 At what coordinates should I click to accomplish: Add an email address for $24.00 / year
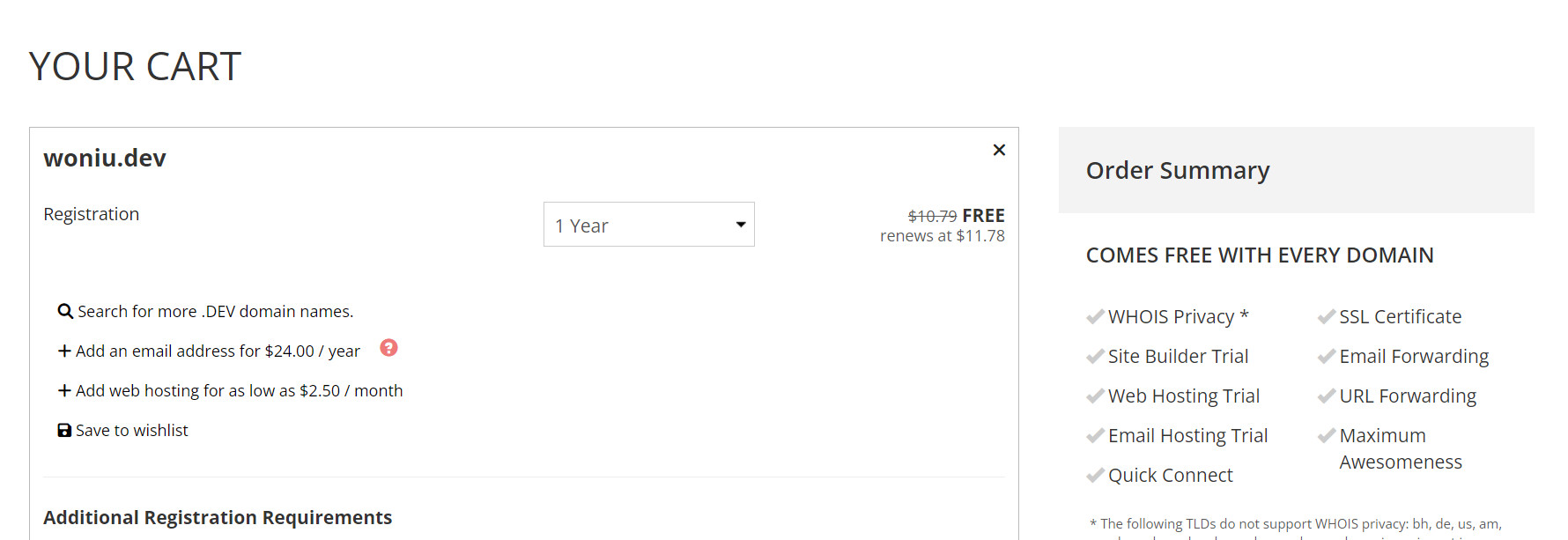(x=218, y=351)
